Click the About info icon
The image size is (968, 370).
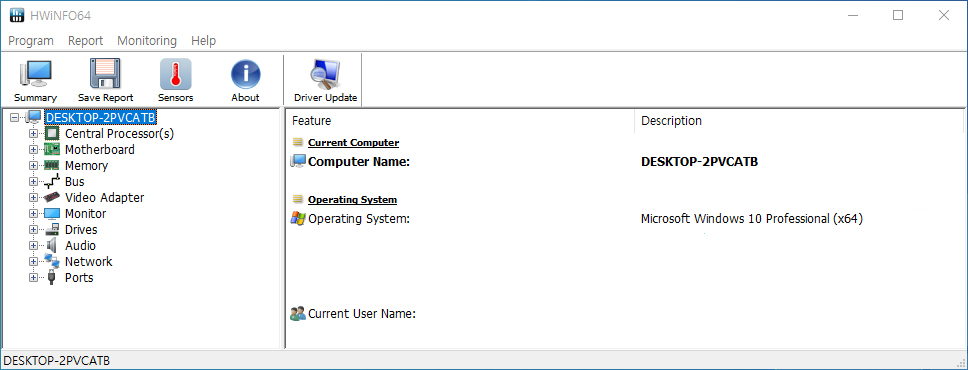[x=246, y=74]
